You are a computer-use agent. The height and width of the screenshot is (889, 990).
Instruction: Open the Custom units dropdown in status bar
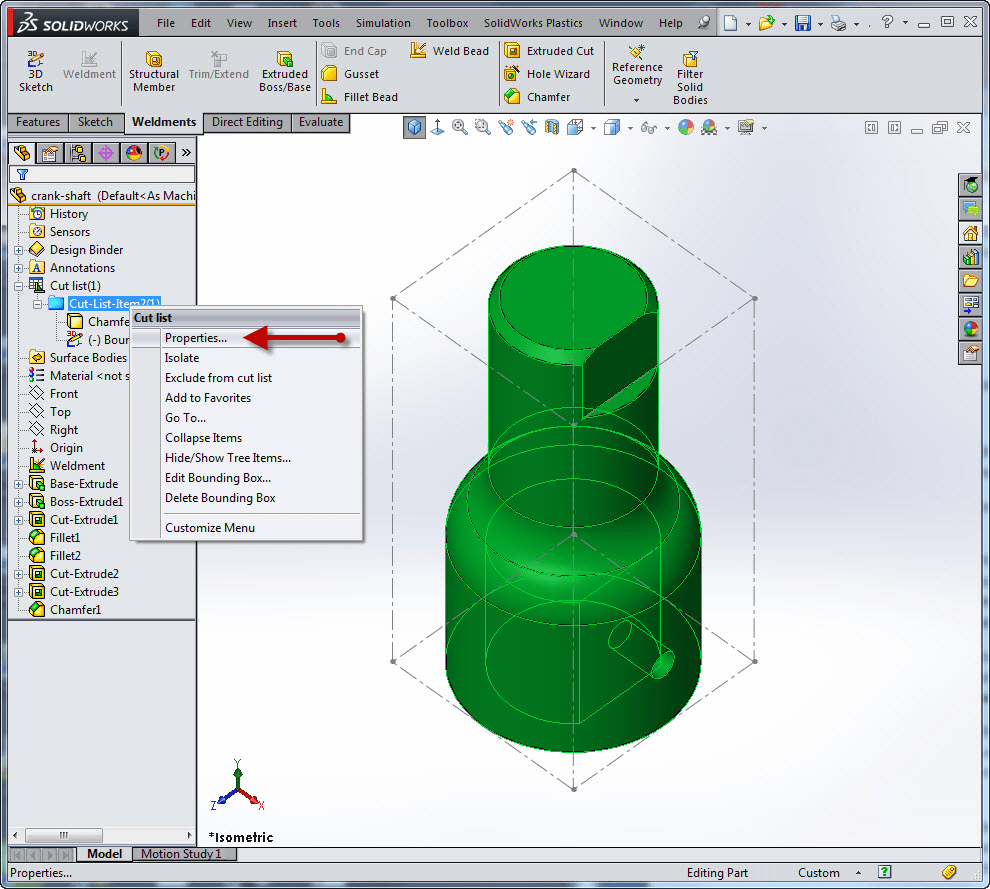click(859, 873)
